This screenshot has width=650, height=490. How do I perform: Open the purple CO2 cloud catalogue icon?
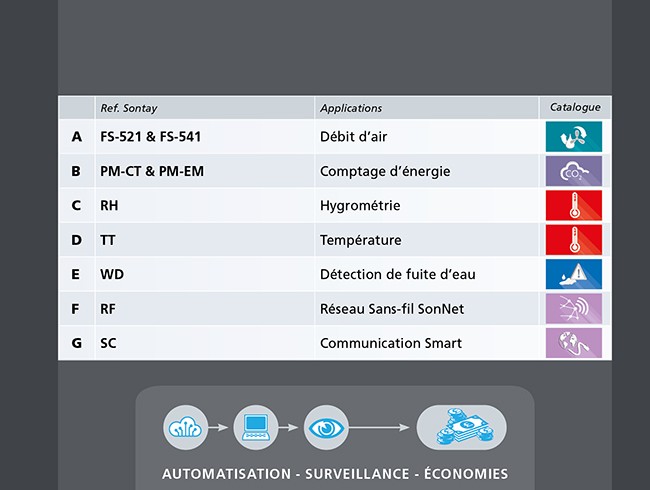click(x=574, y=171)
